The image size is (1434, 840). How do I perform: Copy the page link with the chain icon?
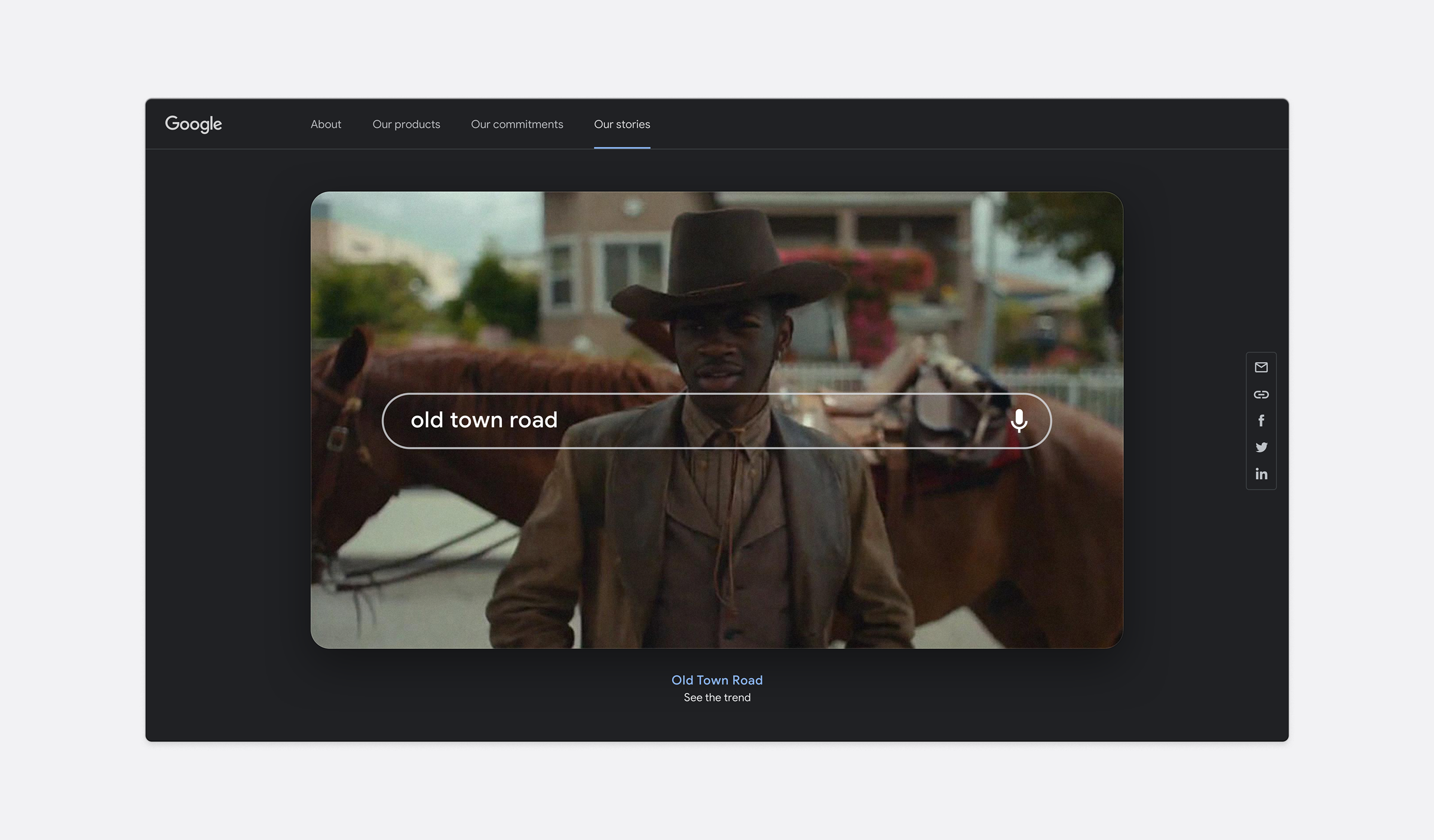point(1261,394)
